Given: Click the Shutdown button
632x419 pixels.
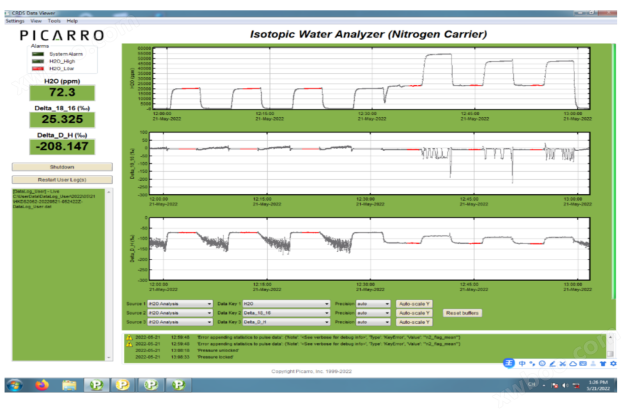Looking at the screenshot, I should [x=62, y=167].
